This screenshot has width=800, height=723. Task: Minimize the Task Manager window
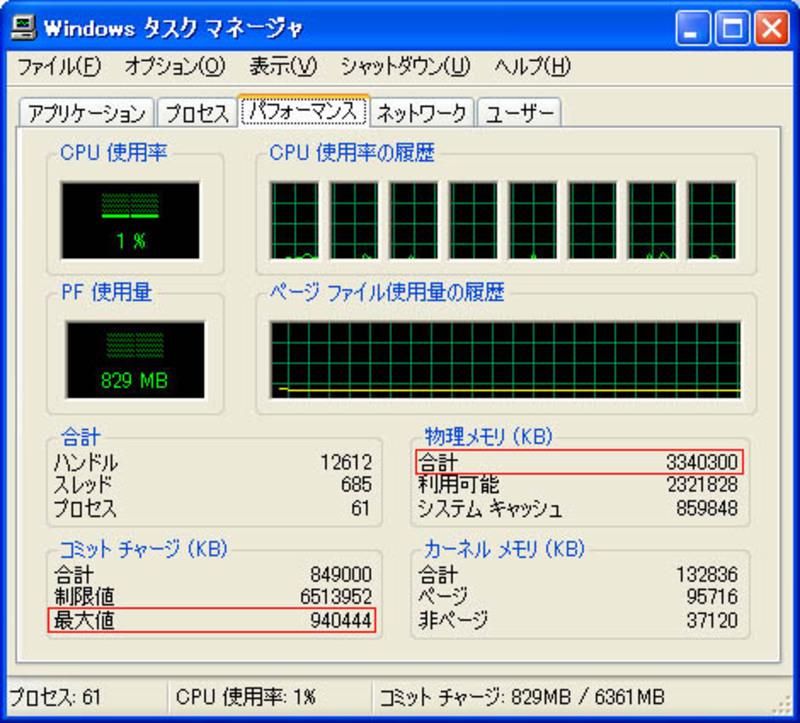pyautogui.click(x=692, y=28)
